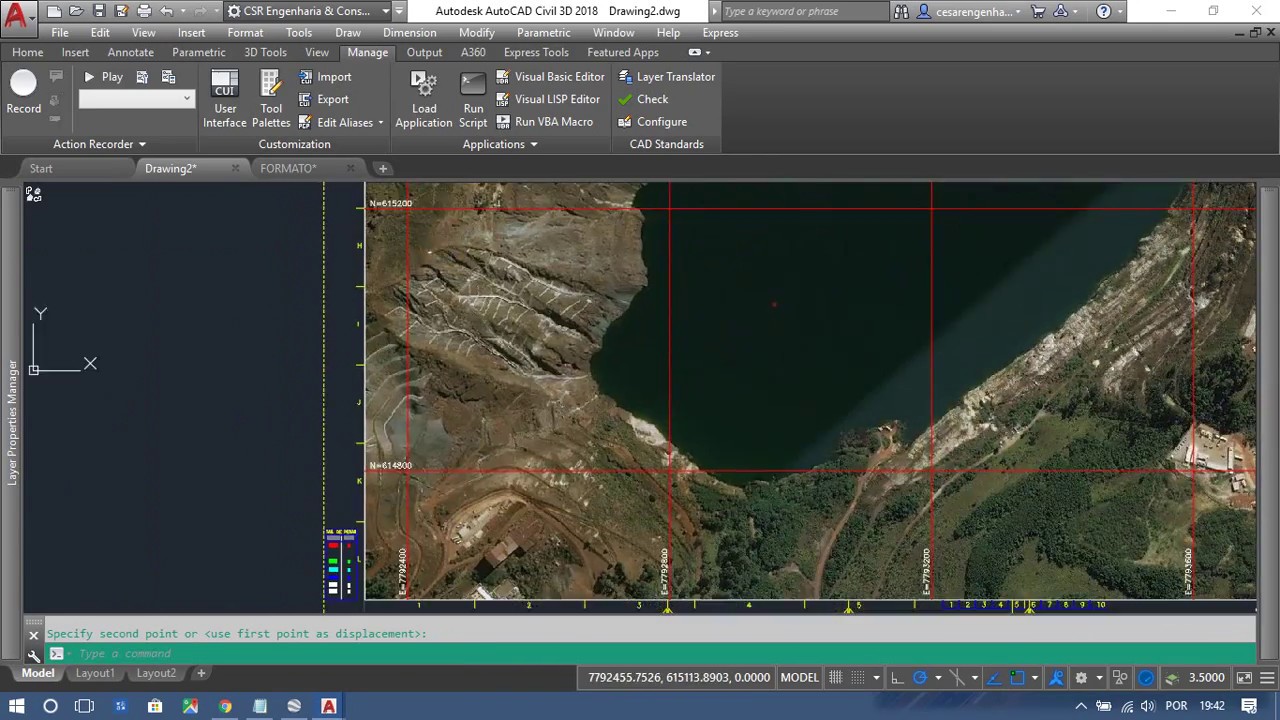Open the Dimension menu
This screenshot has height=720, width=1280.
409,33
